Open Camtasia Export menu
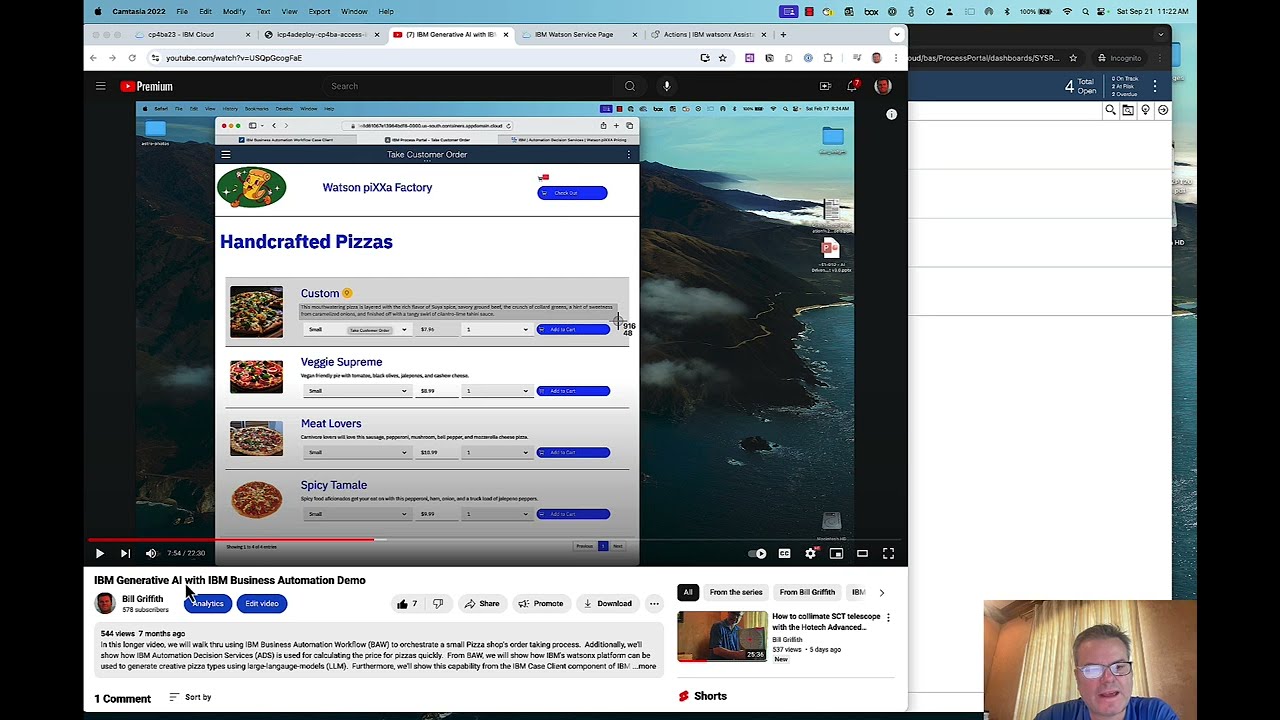 point(319,11)
